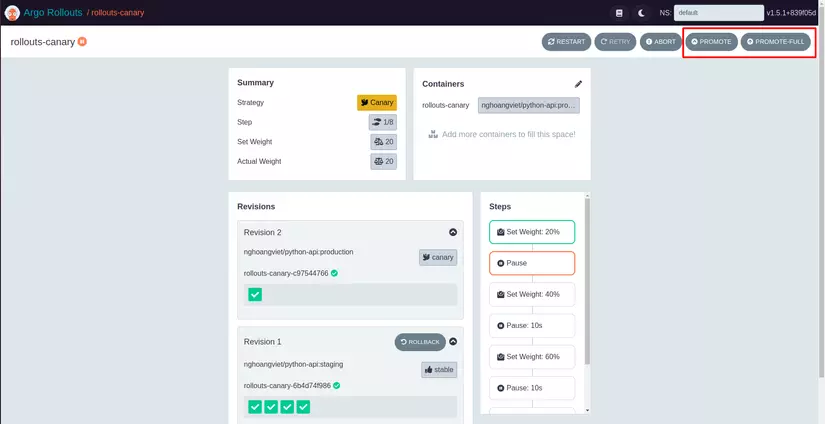Select the second Pause: 10s step
Image resolution: width=825 pixels, height=424 pixels.
click(532, 388)
